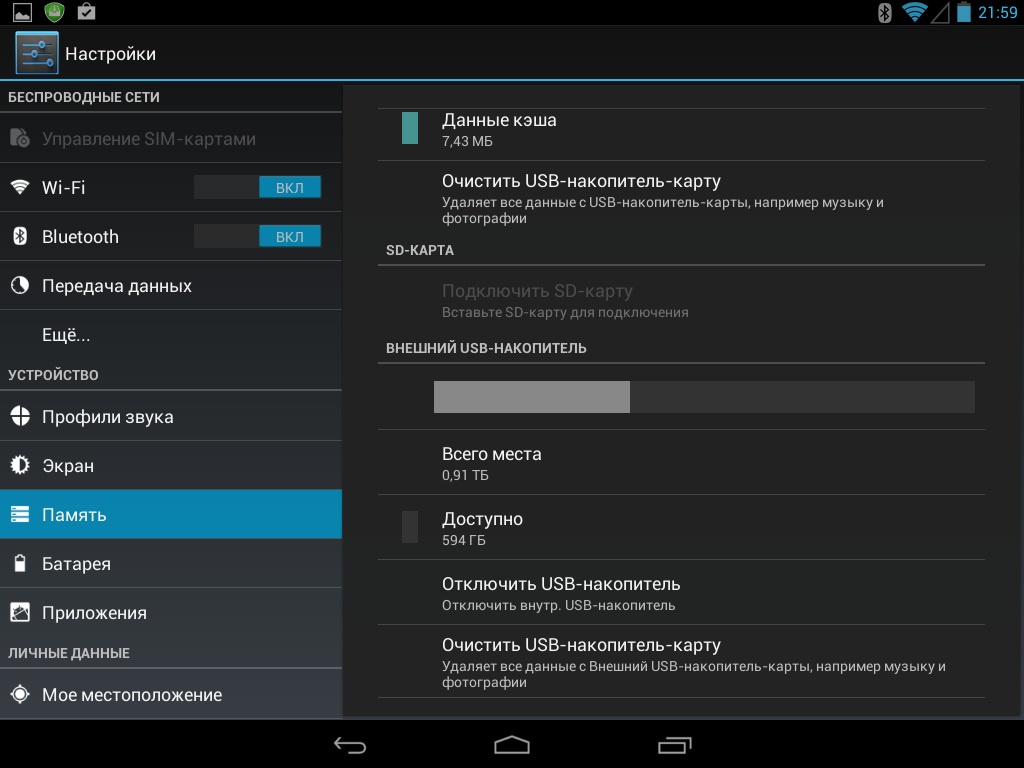Tap the Настройки app icon in header
The width and height of the screenshot is (1024, 768).
(37, 54)
